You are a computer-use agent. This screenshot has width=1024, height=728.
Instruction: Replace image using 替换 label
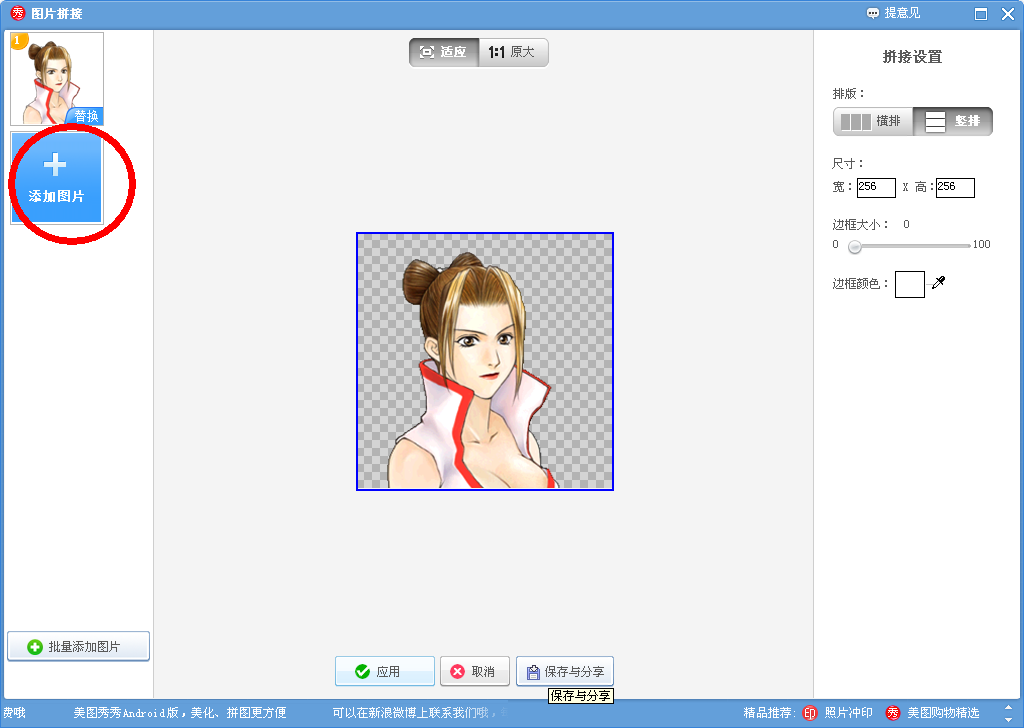[x=86, y=116]
